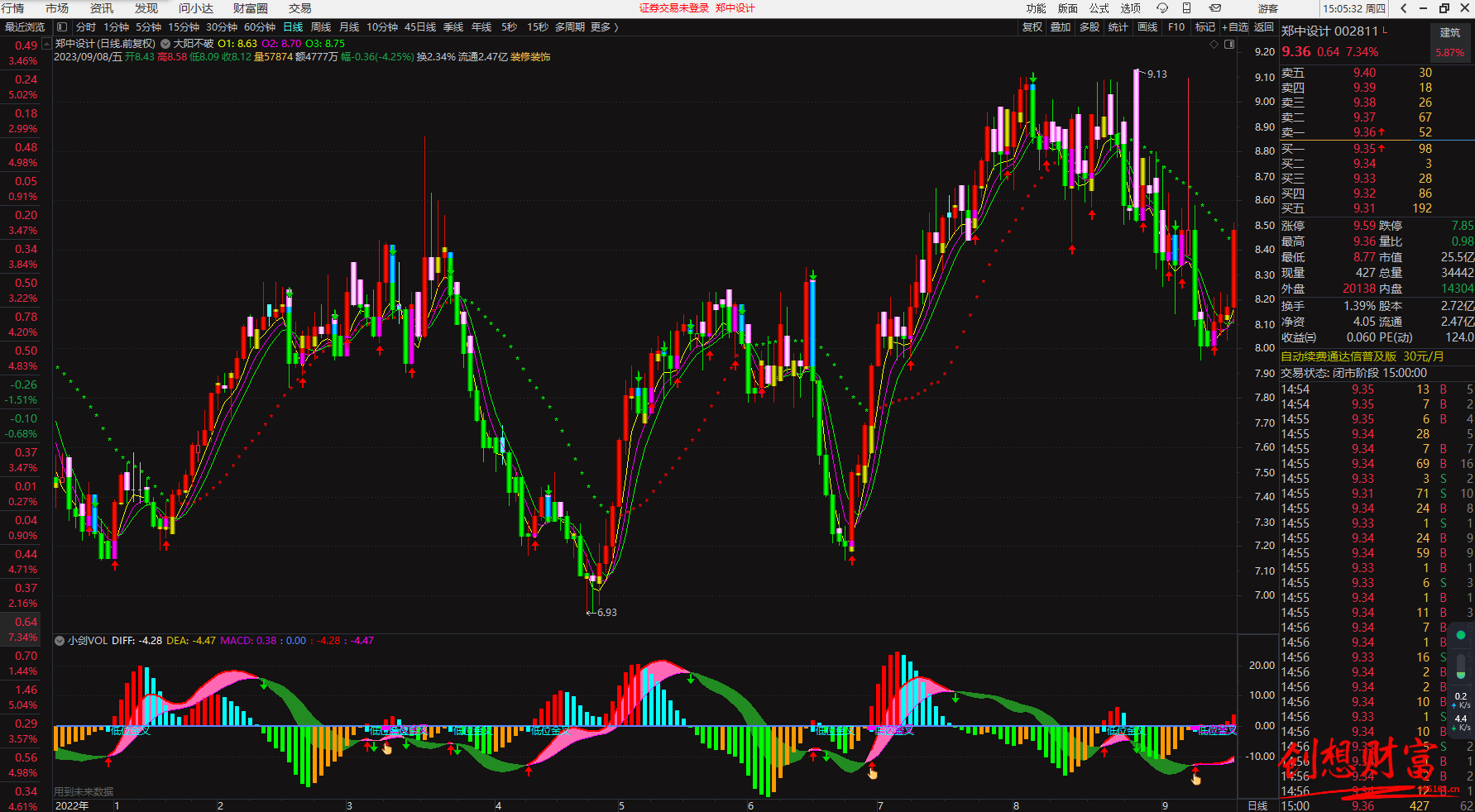
Task: Open the 资讯 menu
Action: pyautogui.click(x=102, y=8)
